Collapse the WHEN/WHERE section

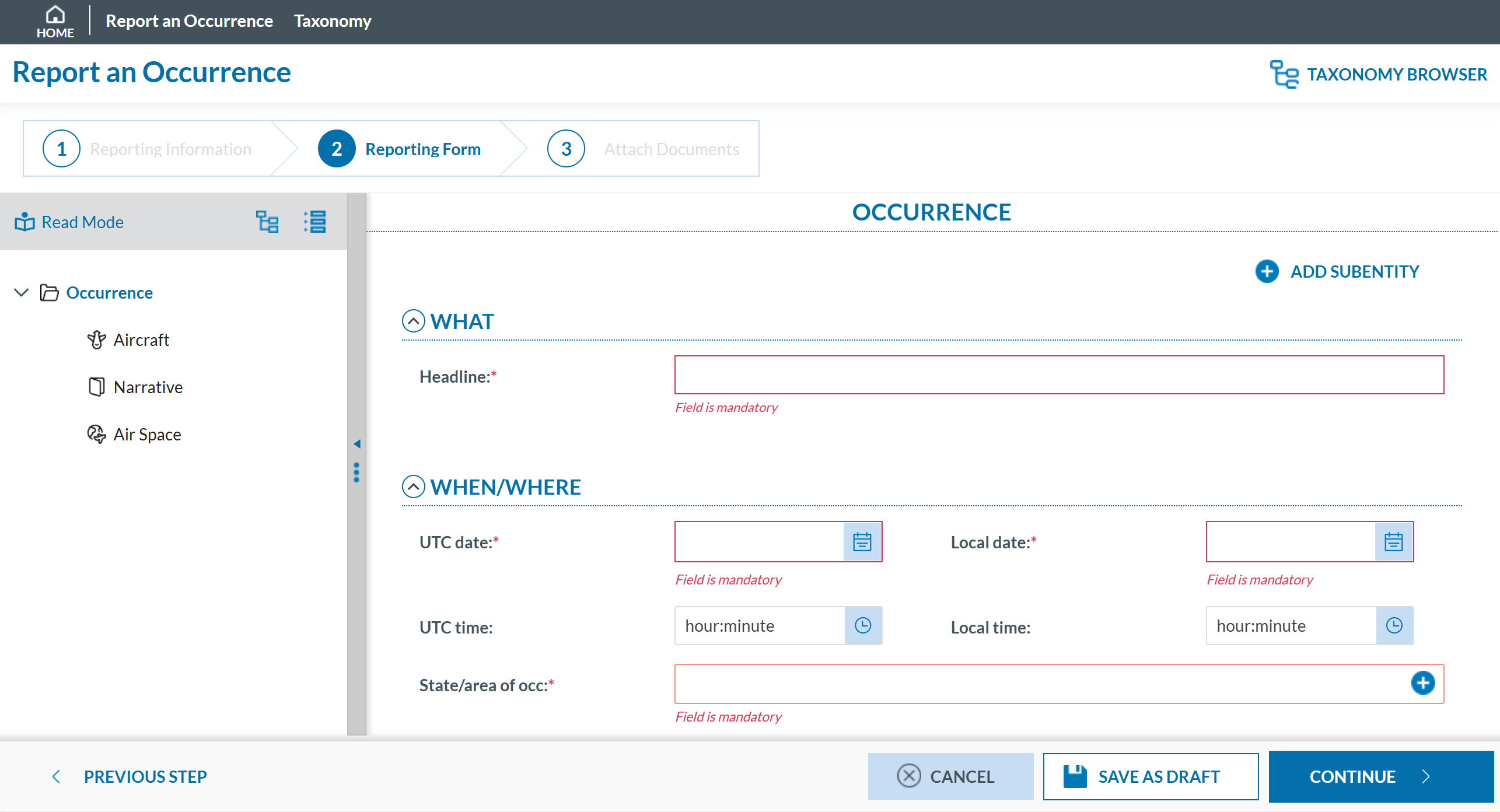413,487
